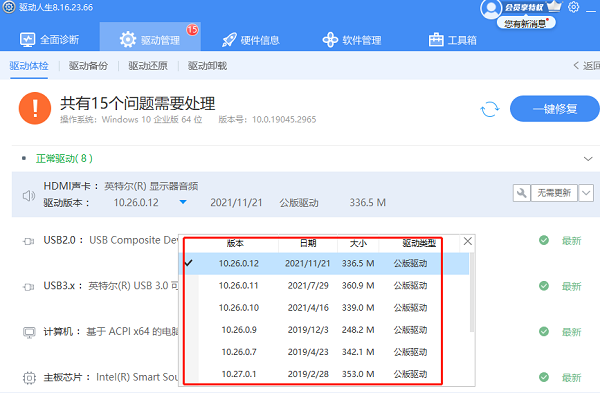This screenshot has height=393, width=600.
Task: Select version 10.26.0.9 in list
Action: coord(324,330)
